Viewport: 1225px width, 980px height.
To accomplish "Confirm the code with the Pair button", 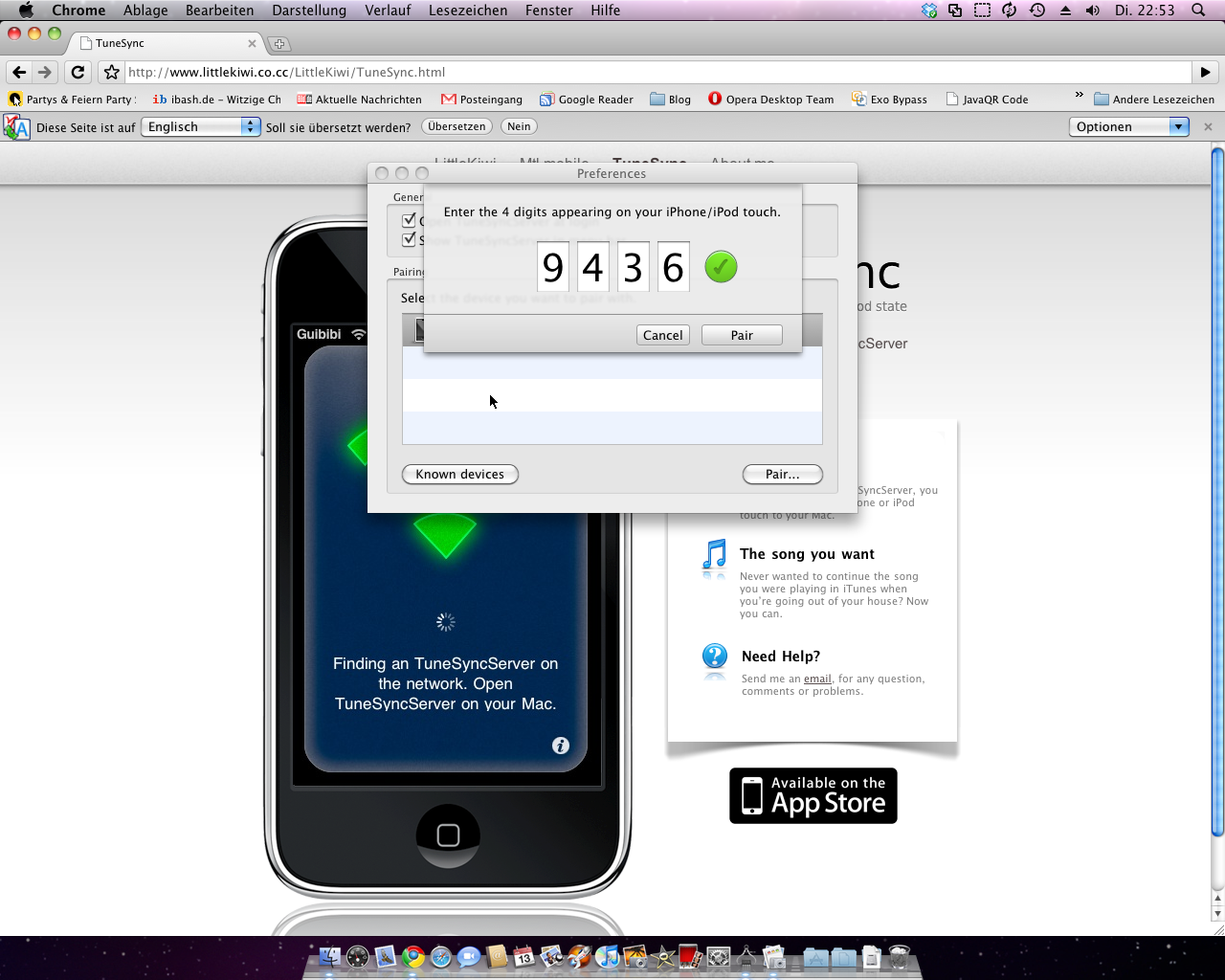I will pyautogui.click(x=742, y=335).
